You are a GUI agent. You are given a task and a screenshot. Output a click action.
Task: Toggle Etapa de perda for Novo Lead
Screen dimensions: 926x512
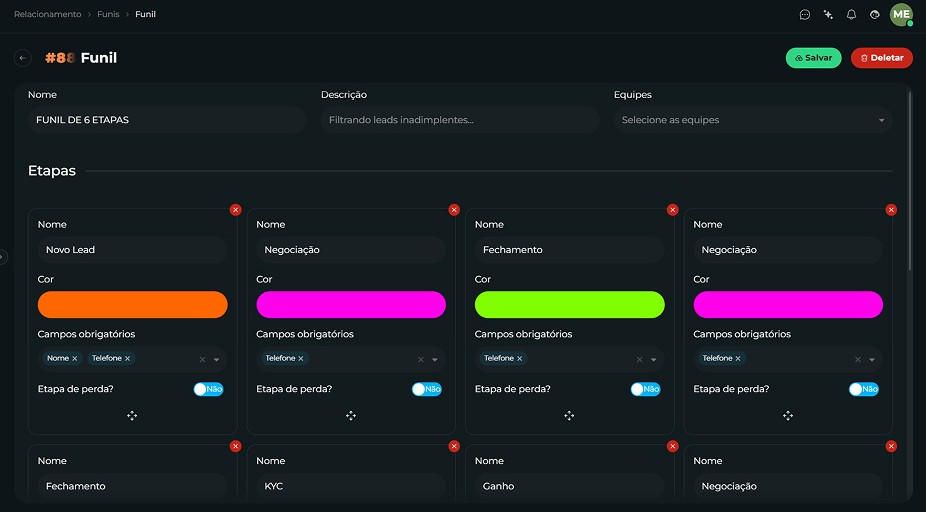(x=208, y=389)
